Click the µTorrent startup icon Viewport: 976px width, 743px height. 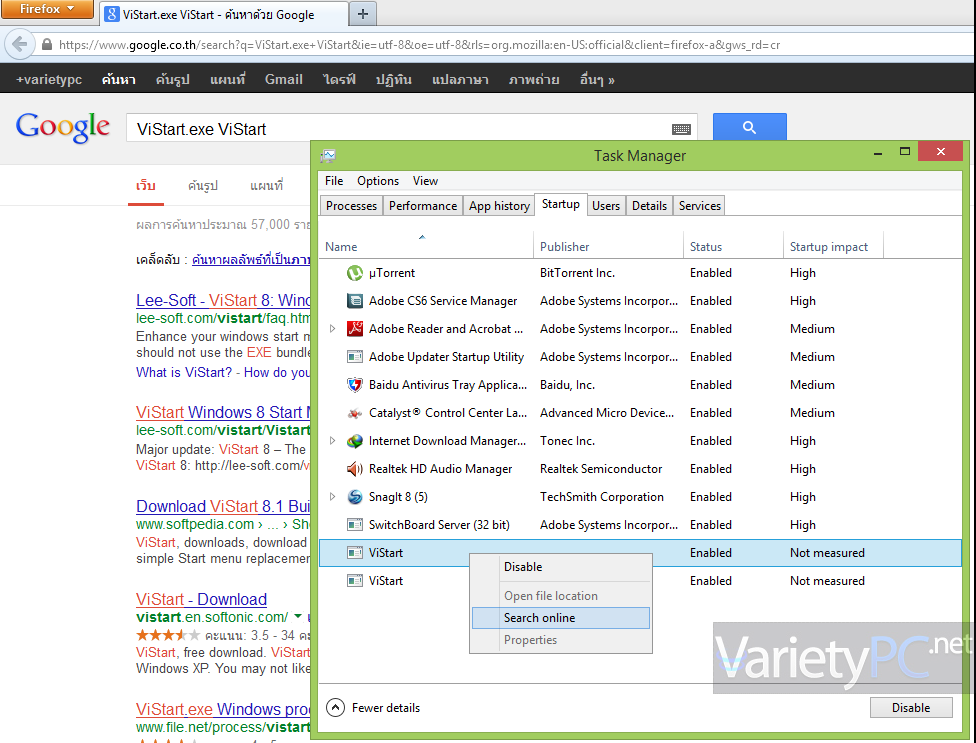355,273
